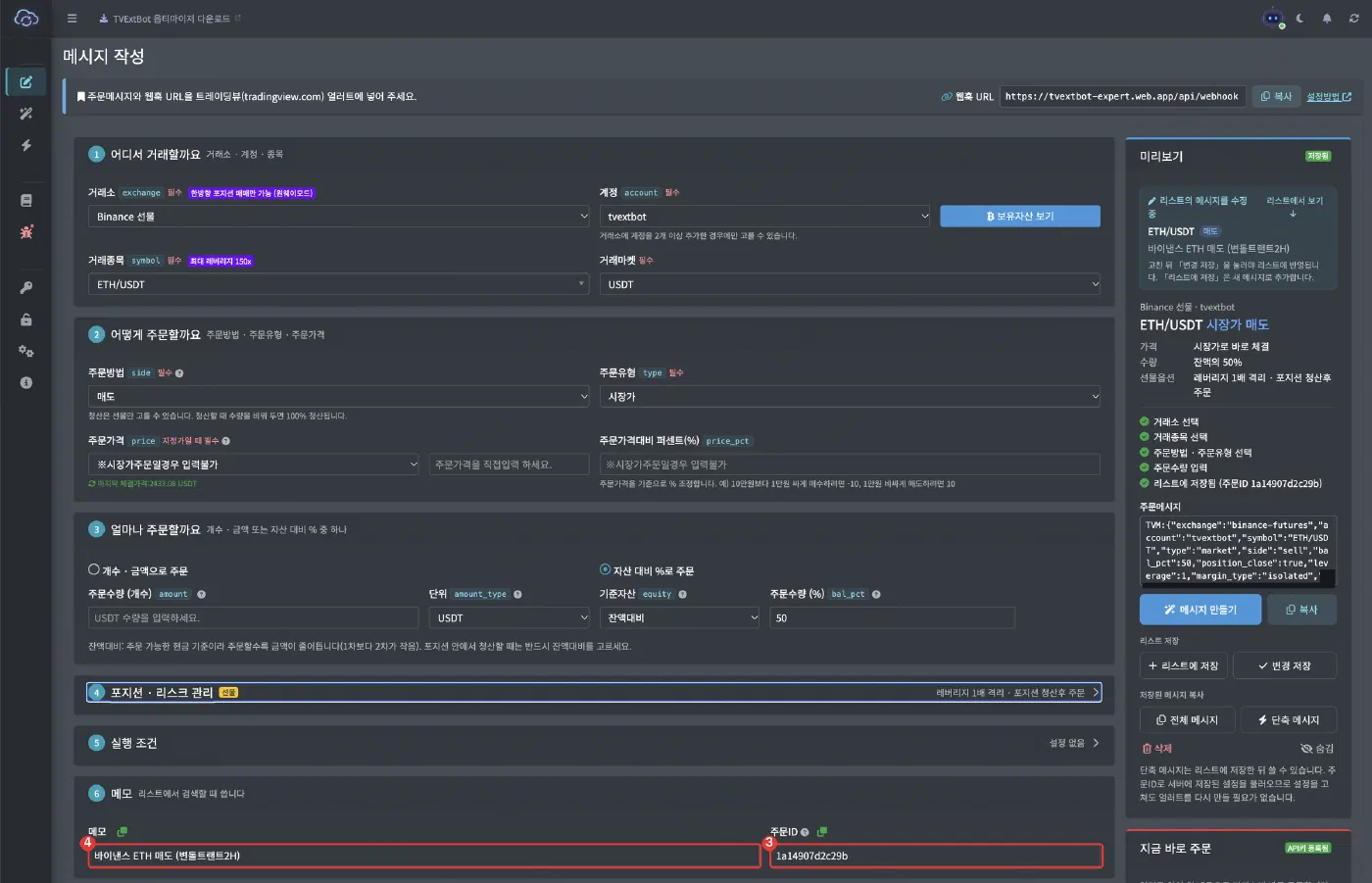The height and width of the screenshot is (883, 1372).
Task: Click the 보유자산 보기 button
Action: (x=1020, y=217)
